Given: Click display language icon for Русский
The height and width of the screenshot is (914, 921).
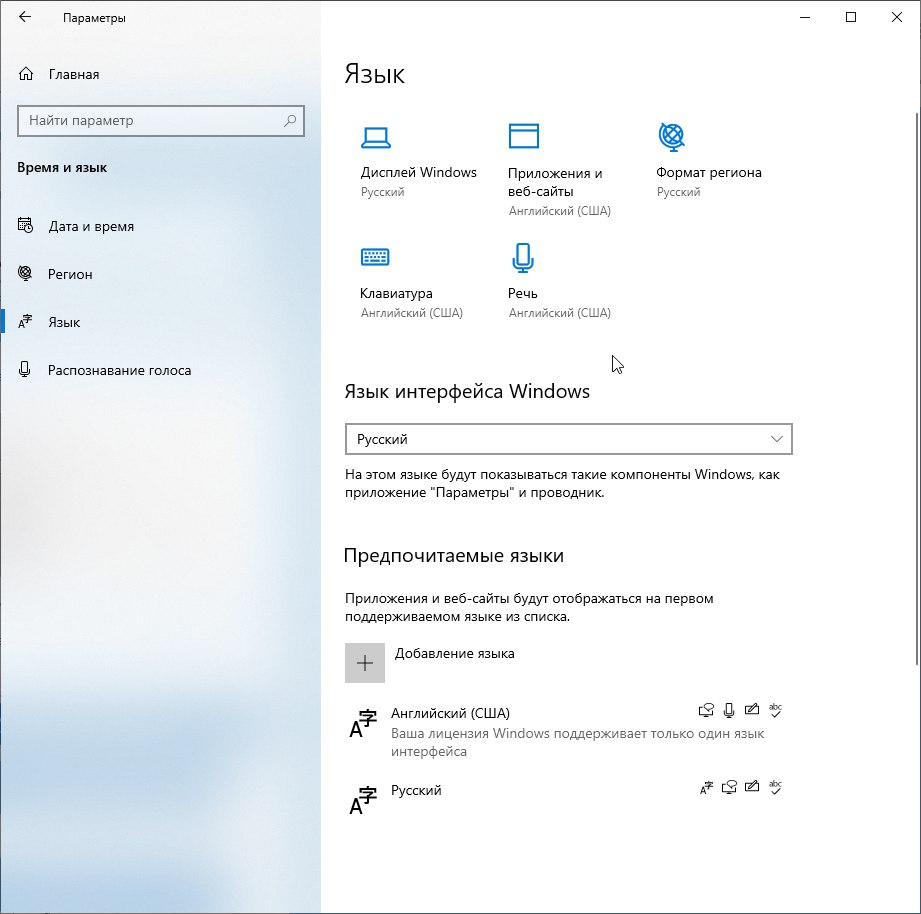Looking at the screenshot, I should [x=706, y=787].
